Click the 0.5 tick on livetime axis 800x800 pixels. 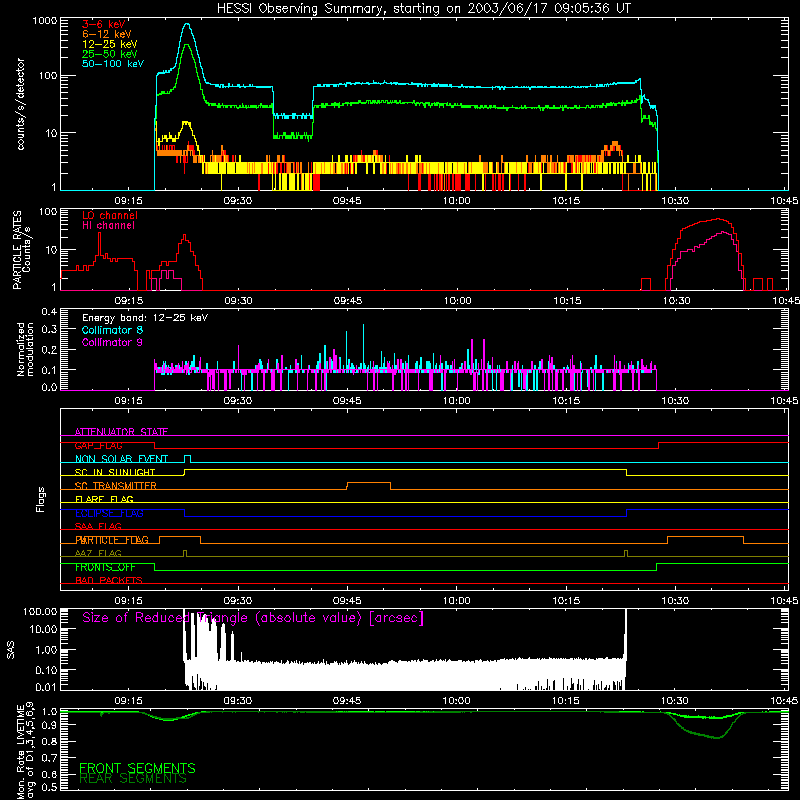point(49,787)
